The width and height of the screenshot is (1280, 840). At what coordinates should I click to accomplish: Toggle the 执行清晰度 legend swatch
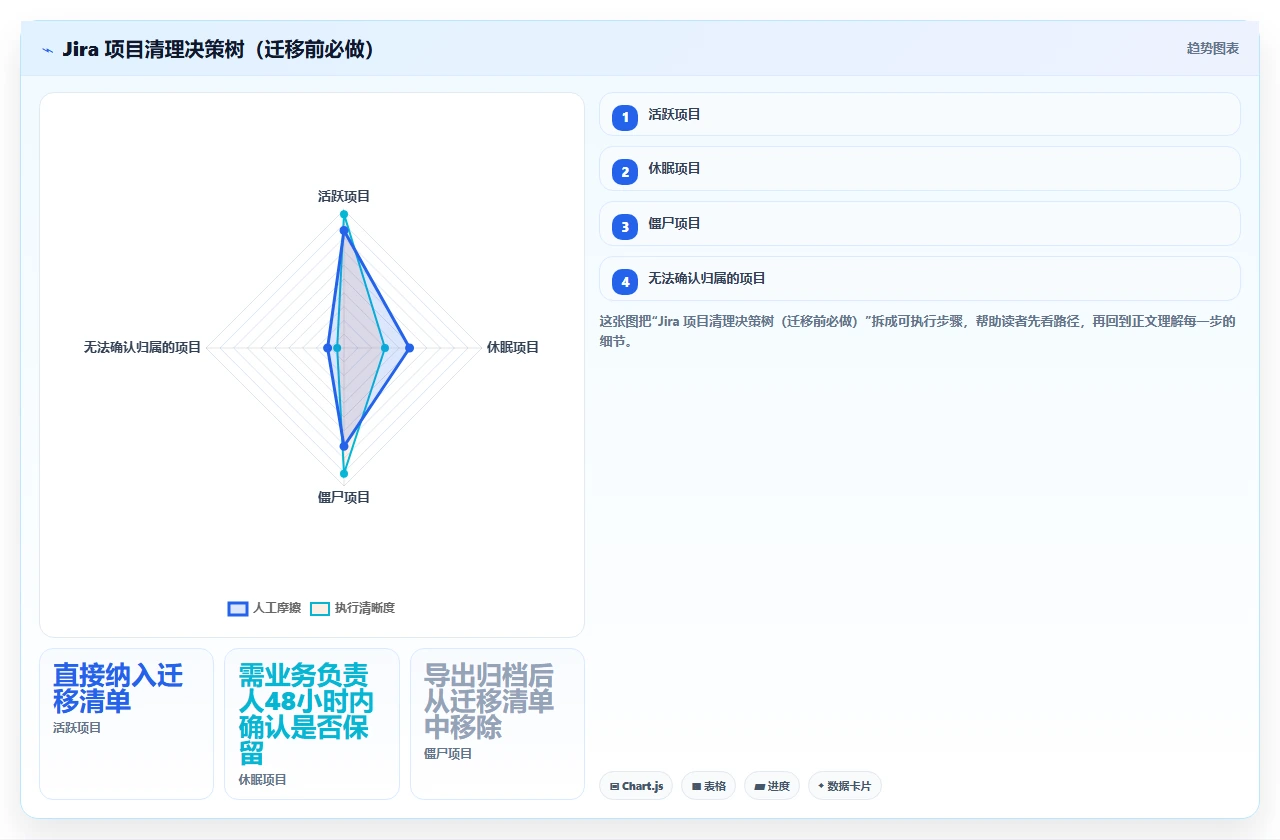pos(320,608)
